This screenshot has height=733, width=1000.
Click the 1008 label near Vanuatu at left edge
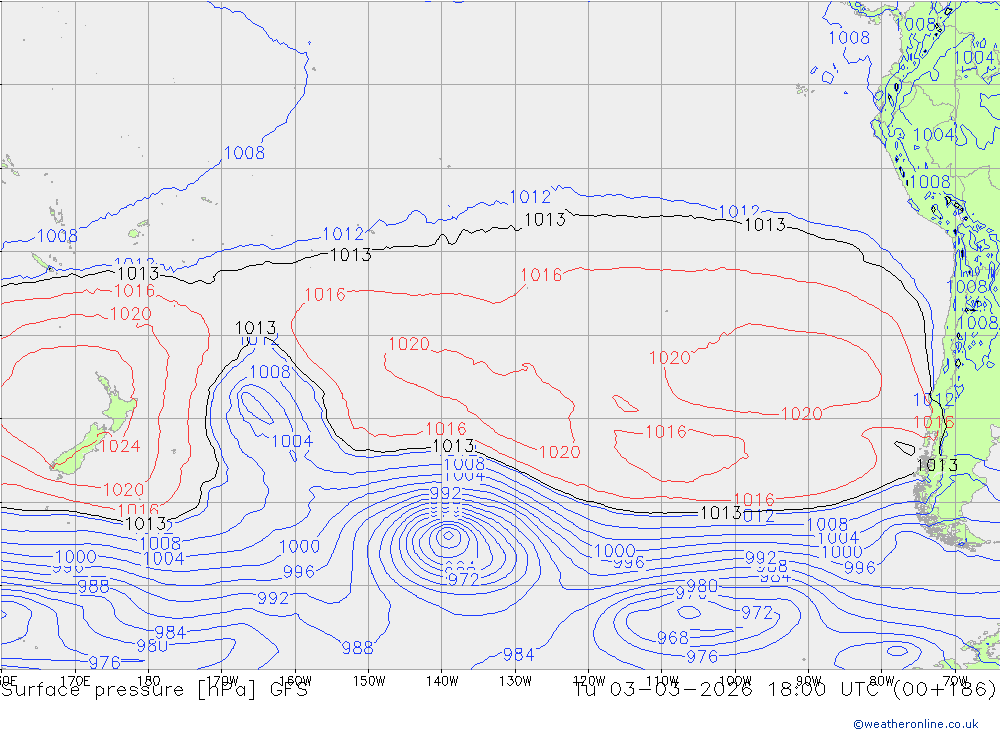tap(57, 236)
